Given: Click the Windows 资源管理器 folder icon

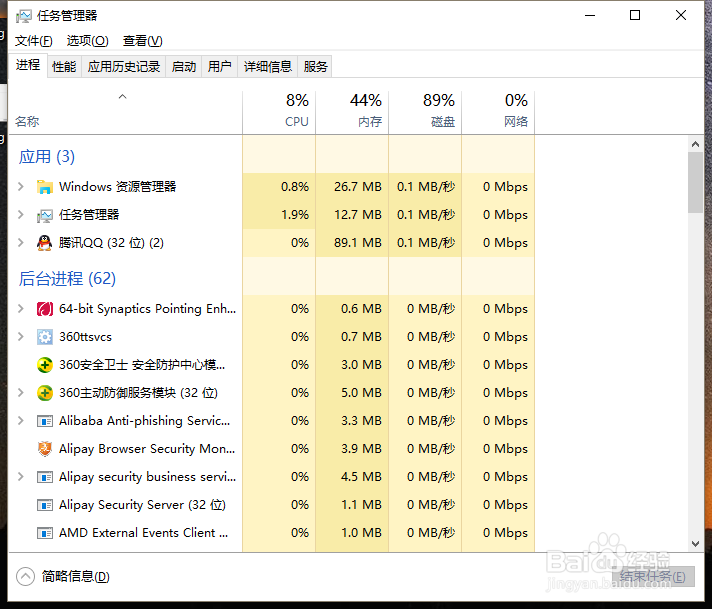Looking at the screenshot, I should pyautogui.click(x=44, y=187).
